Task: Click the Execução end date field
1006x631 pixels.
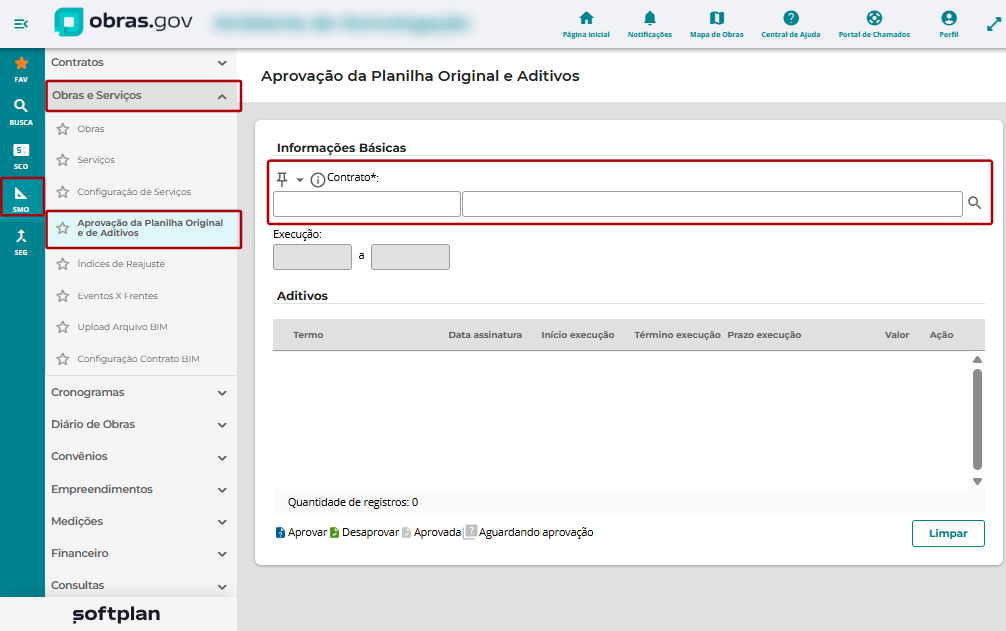Action: click(x=410, y=257)
